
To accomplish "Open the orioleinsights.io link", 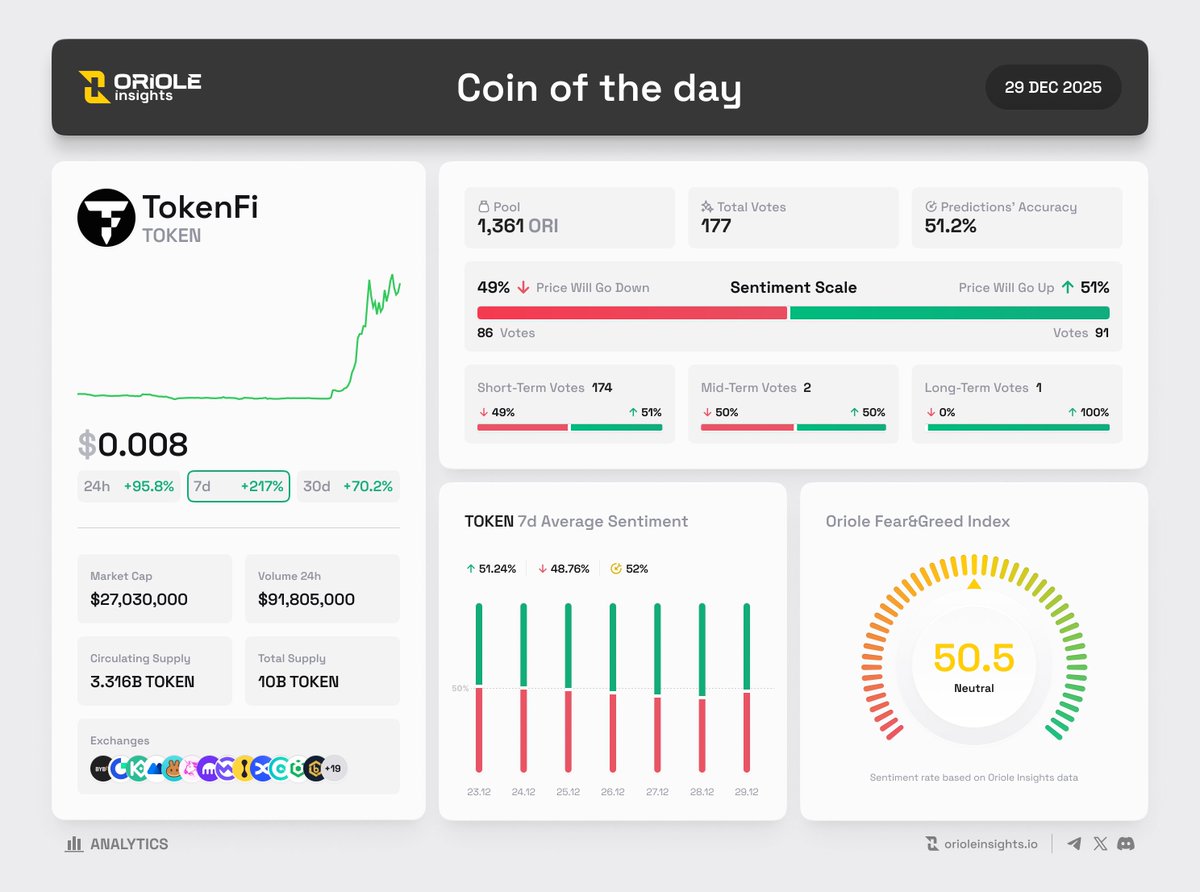I will pyautogui.click(x=990, y=844).
